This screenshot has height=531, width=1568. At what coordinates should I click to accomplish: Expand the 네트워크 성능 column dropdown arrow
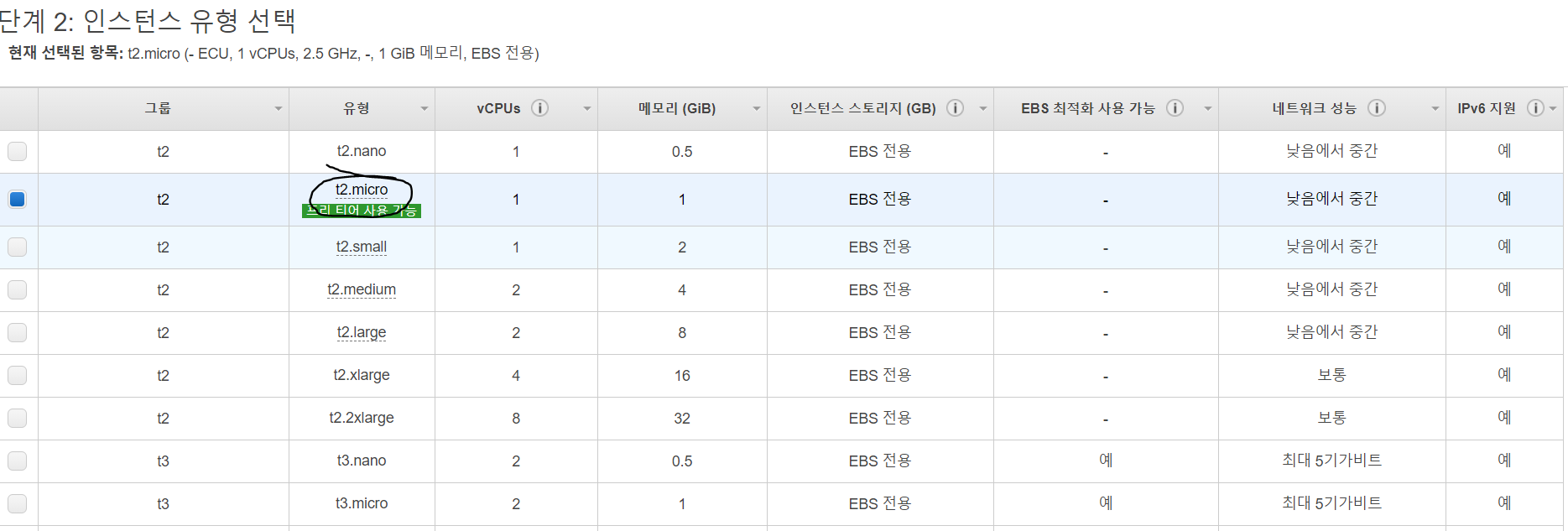[1435, 109]
